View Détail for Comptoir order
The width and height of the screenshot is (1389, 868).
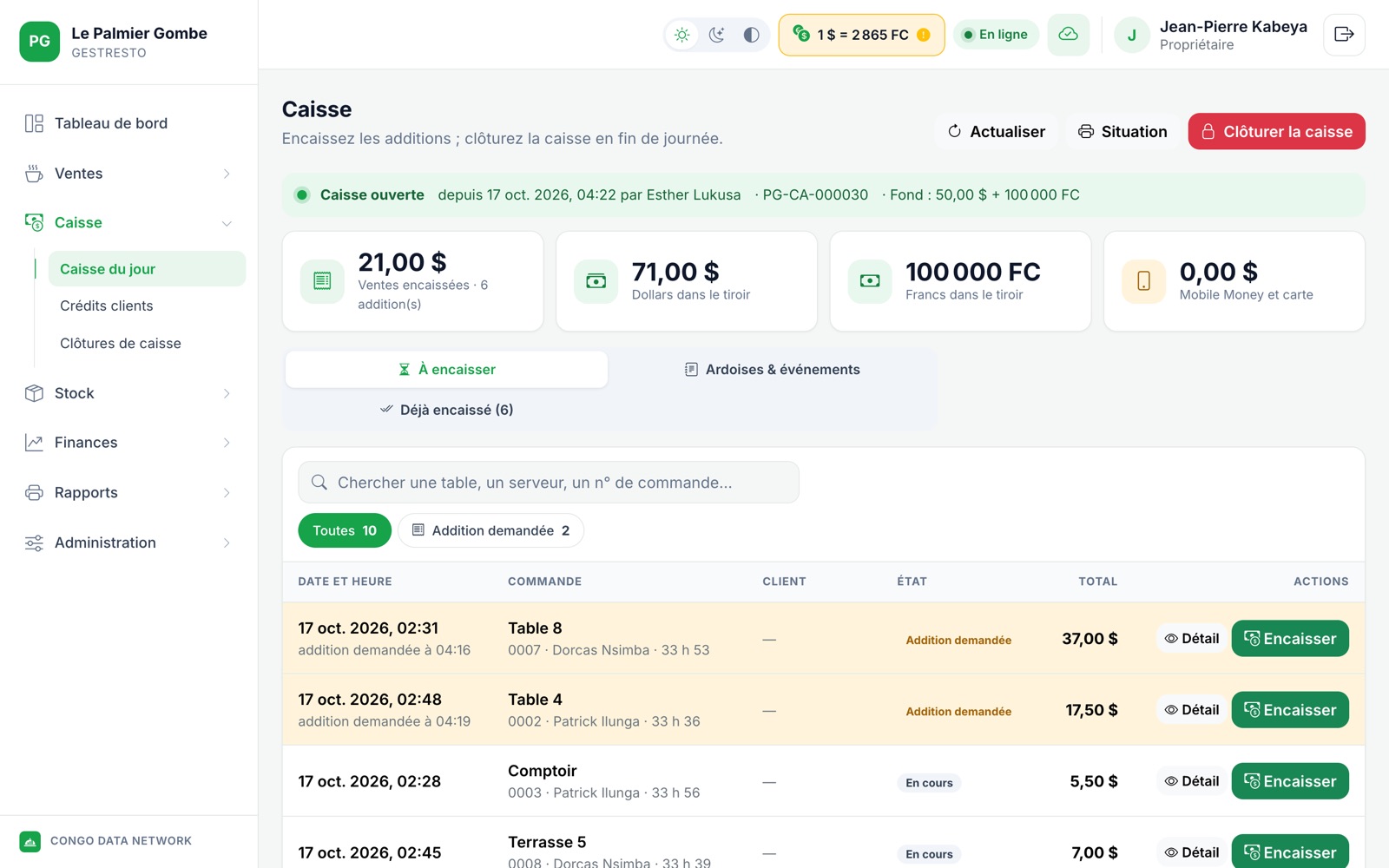tap(1192, 781)
